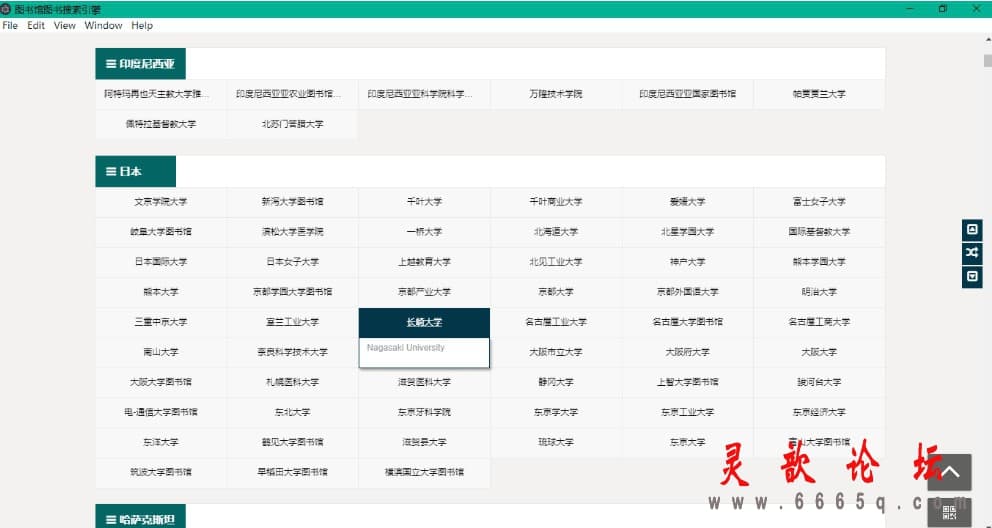The height and width of the screenshot is (528, 992).
Task: Click 琉球大学
Action: tap(556, 442)
